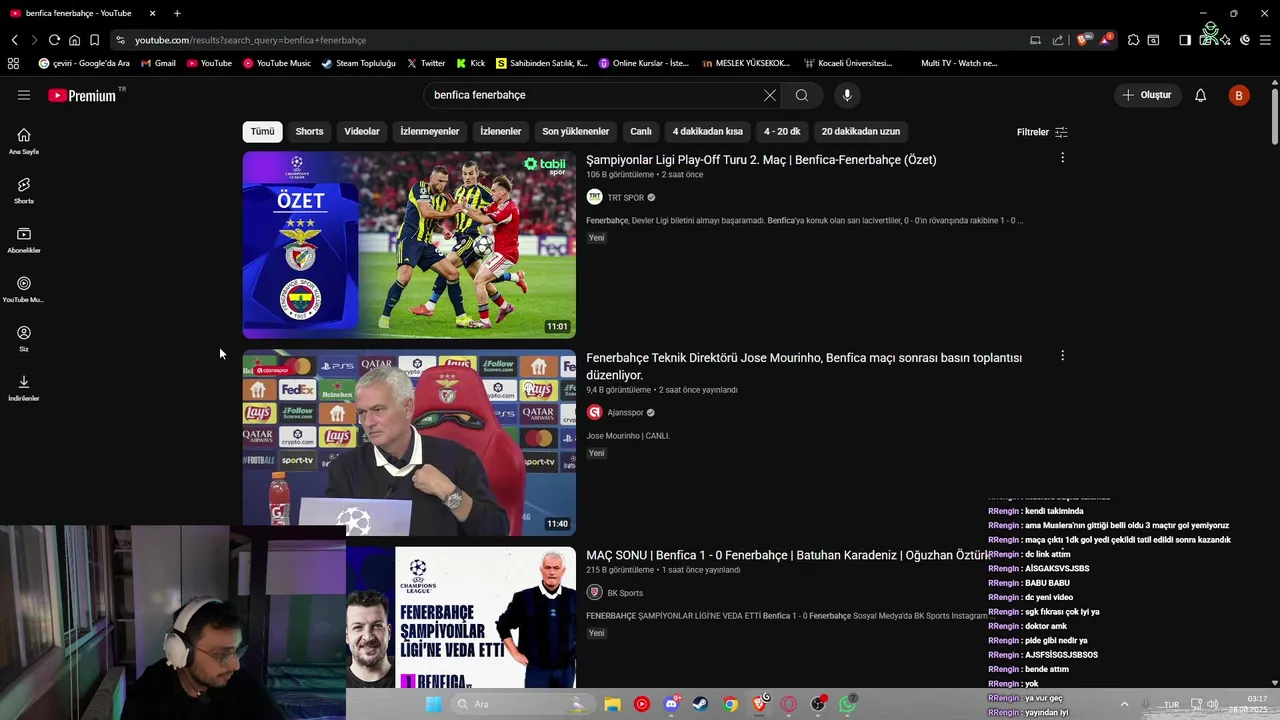Open the Siz sidebar section
The image size is (1280, 720).
24,338
